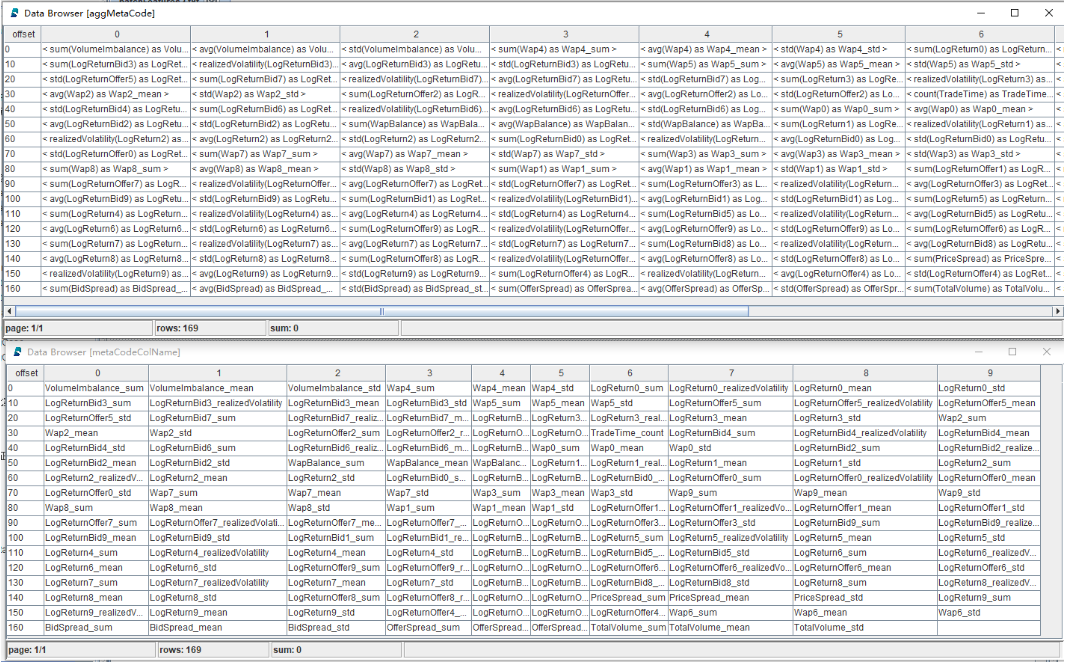Select column header 3 in aggMetaCode table

point(564,34)
